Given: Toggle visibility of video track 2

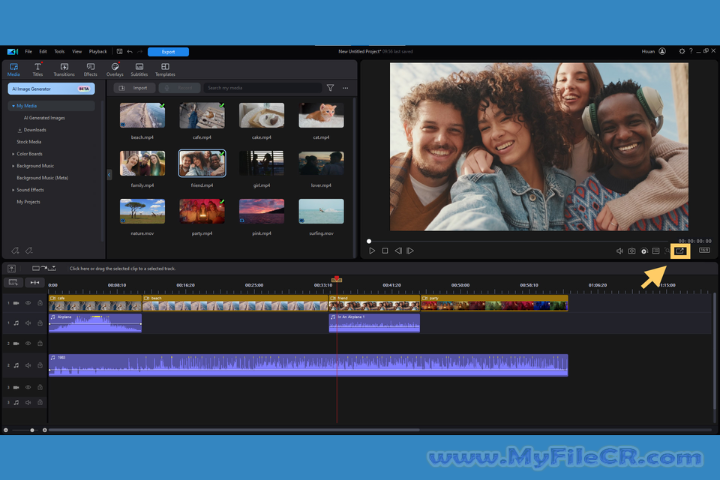Looking at the screenshot, I should click(28, 343).
